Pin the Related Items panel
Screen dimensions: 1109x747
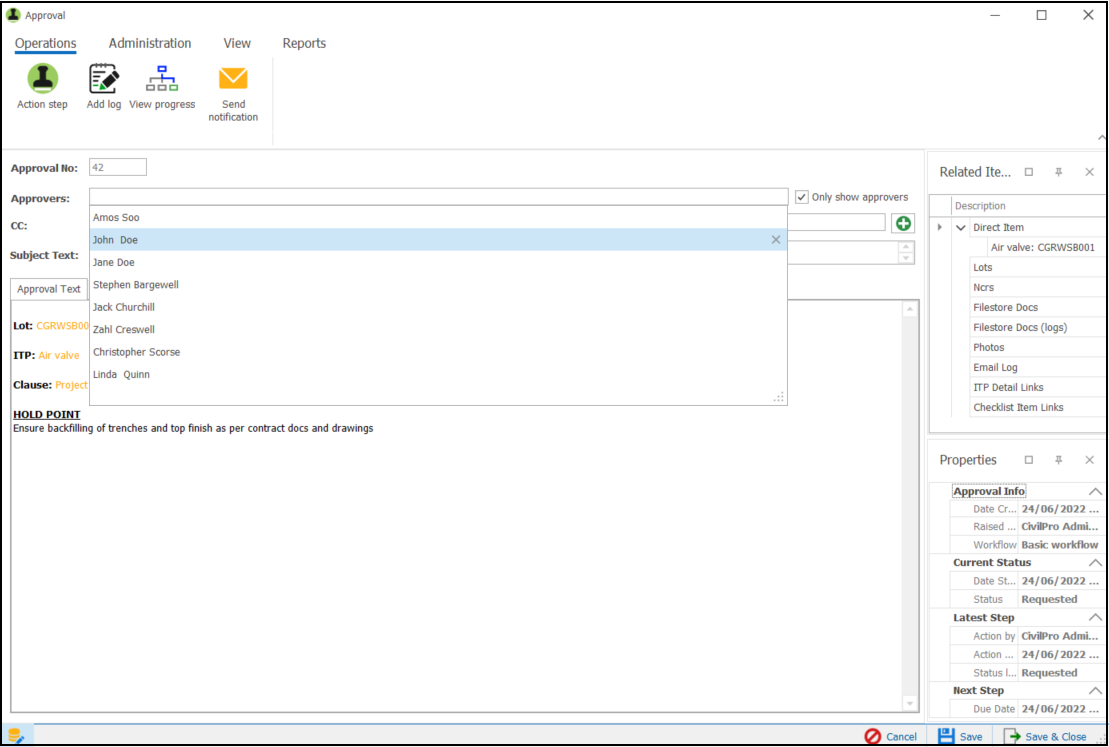[1059, 172]
